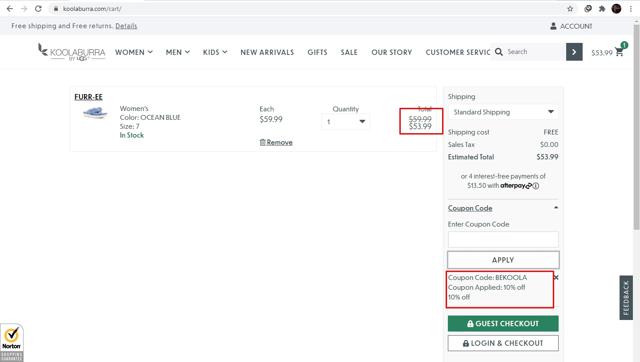
Task: Click the $53.99 cart total in header
Action: coord(602,53)
